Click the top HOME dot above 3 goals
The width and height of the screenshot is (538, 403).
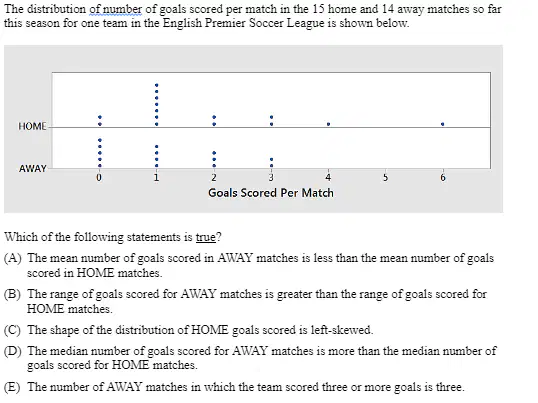pyautogui.click(x=271, y=117)
